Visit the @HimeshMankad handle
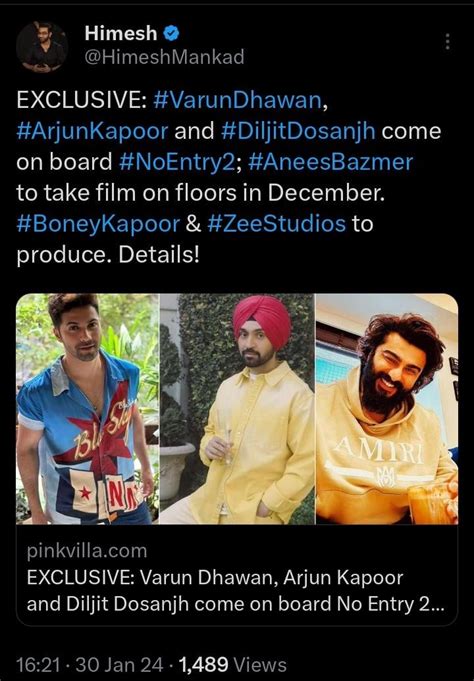The image size is (474, 681). point(164,57)
